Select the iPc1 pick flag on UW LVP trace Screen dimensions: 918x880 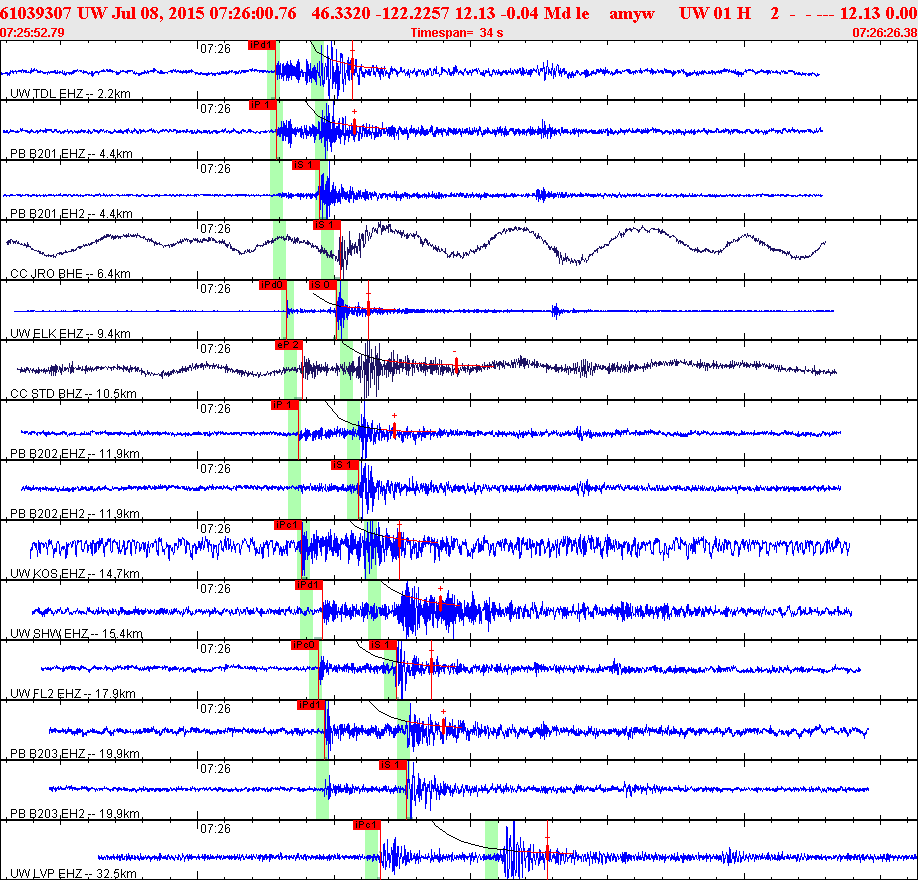[367, 825]
